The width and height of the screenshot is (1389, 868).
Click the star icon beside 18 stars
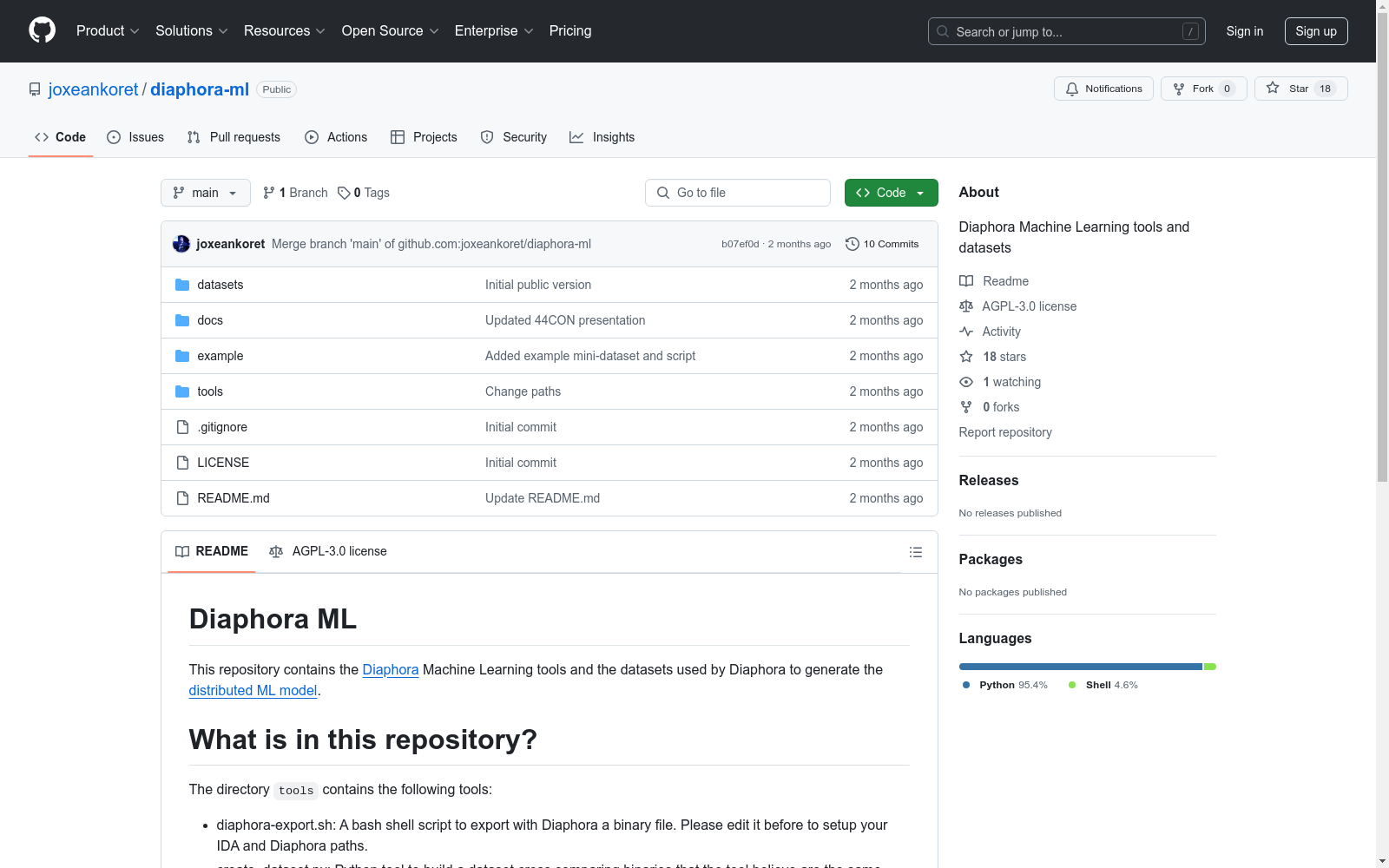click(966, 357)
